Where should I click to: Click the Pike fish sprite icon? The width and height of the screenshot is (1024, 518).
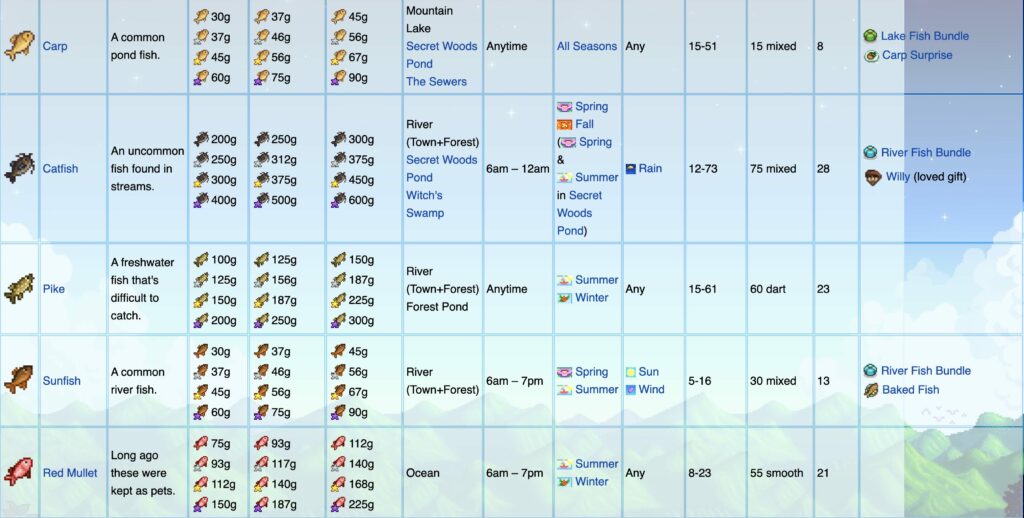20,289
